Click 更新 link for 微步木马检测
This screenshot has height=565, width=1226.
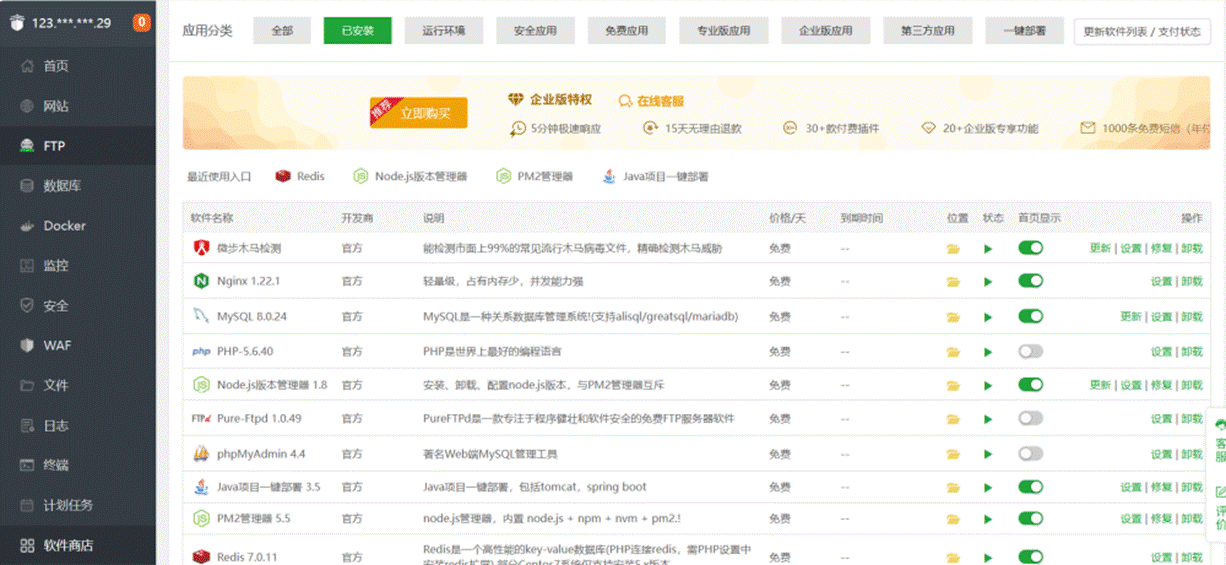click(1100, 249)
